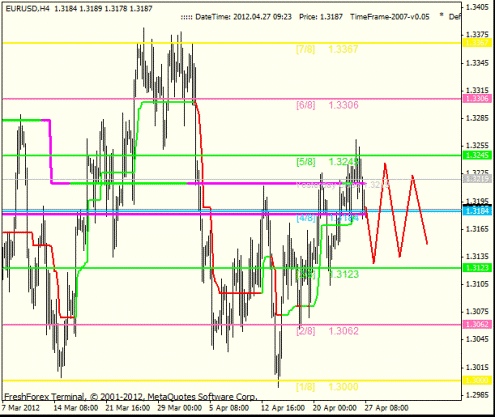The height and width of the screenshot is (417, 495).
Task: Click the [4/8] Murrey level label
Action: (305, 218)
